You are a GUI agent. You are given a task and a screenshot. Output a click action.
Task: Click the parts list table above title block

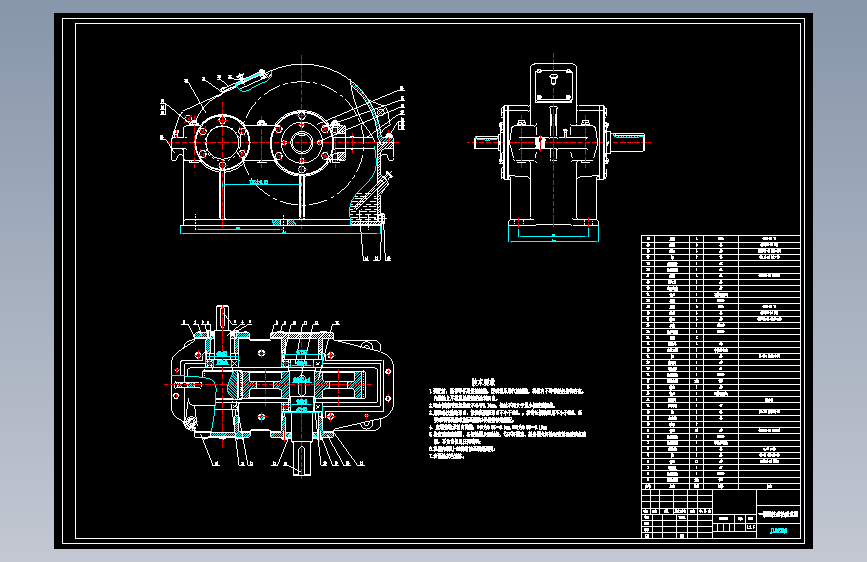click(720, 362)
